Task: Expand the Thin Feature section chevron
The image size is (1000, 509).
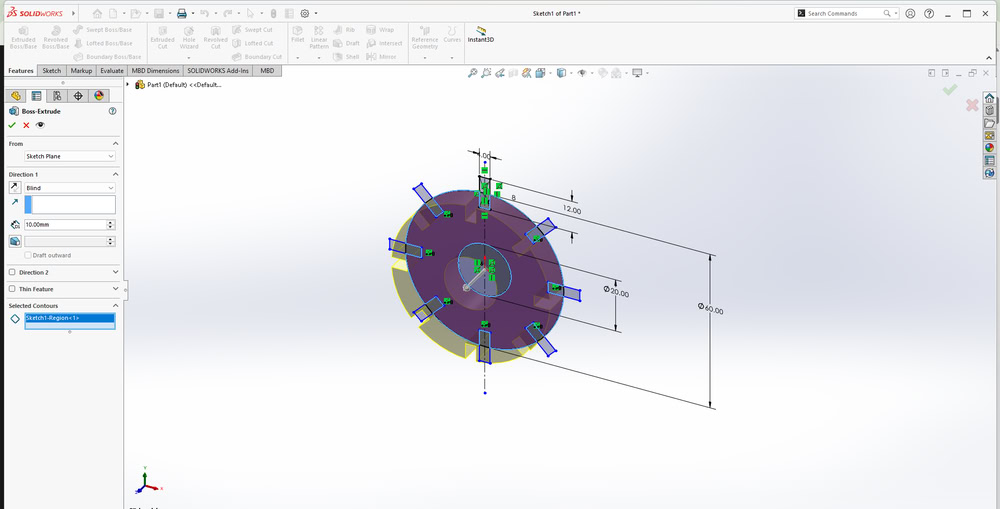Action: (x=115, y=289)
